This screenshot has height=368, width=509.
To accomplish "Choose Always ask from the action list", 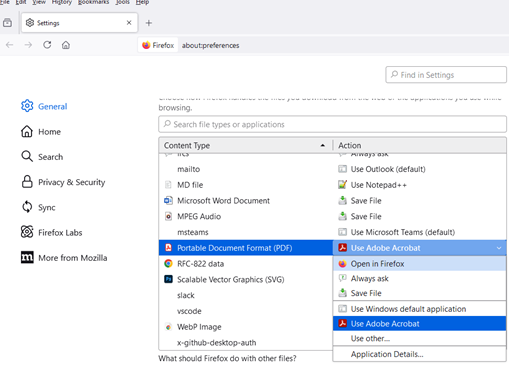I will (x=419, y=278).
